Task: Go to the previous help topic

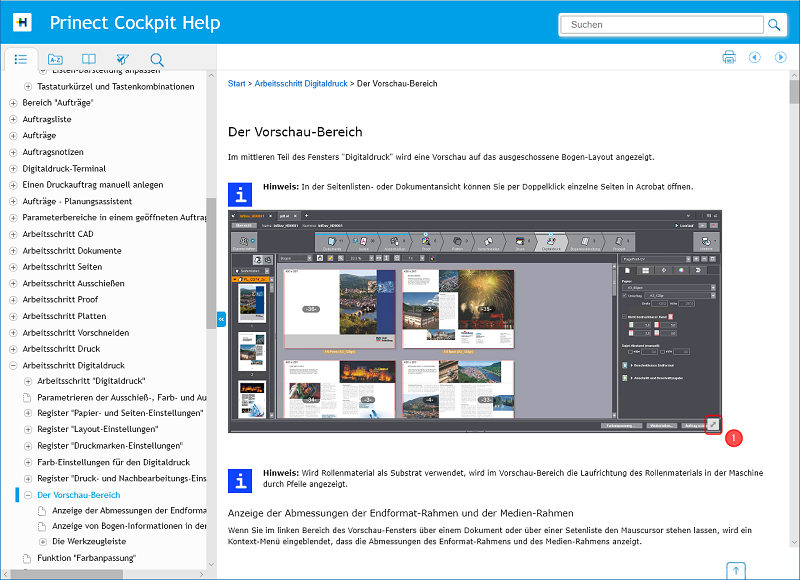Action: coord(755,57)
